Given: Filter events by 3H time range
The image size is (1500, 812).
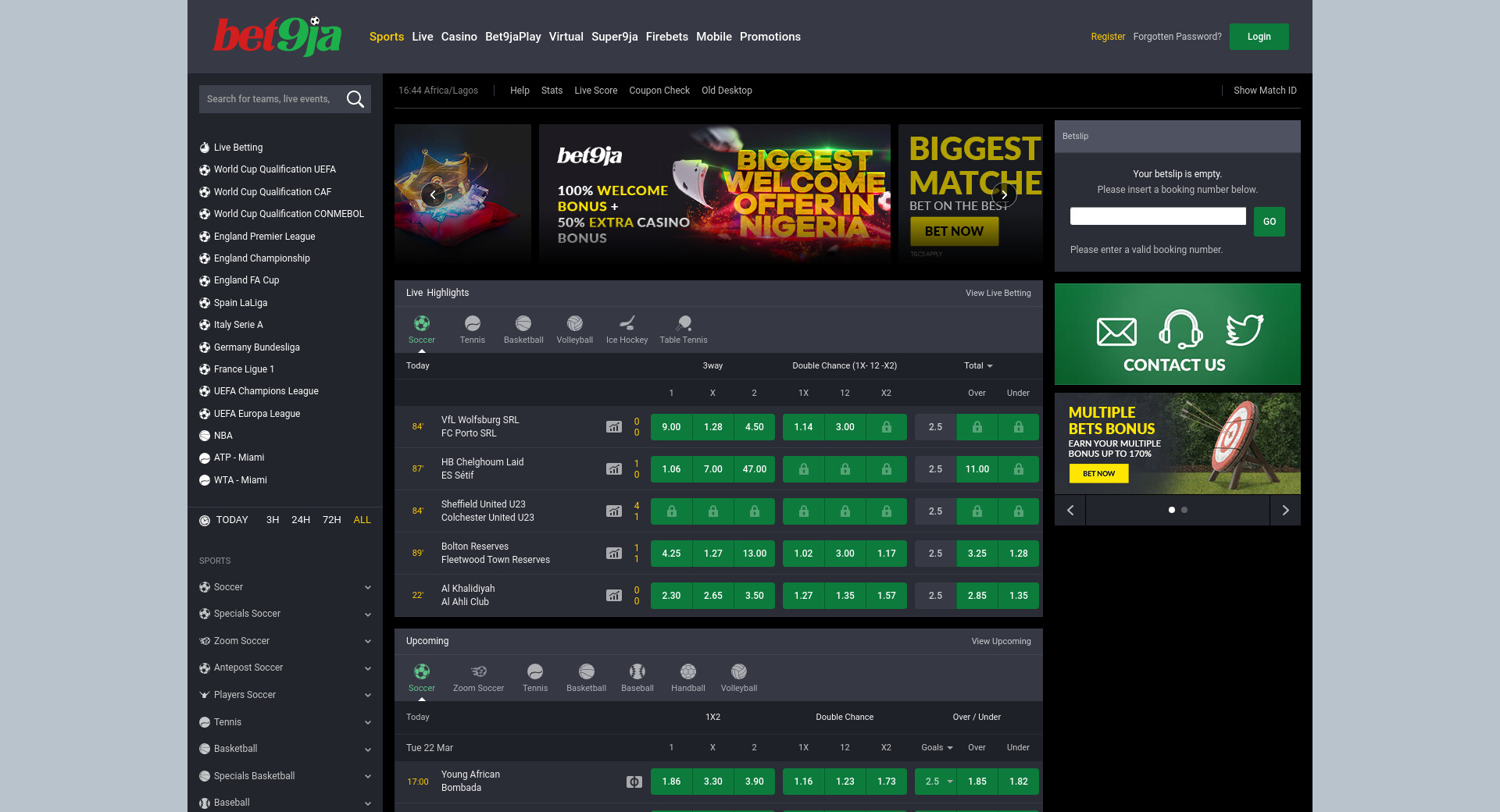Looking at the screenshot, I should point(273,520).
